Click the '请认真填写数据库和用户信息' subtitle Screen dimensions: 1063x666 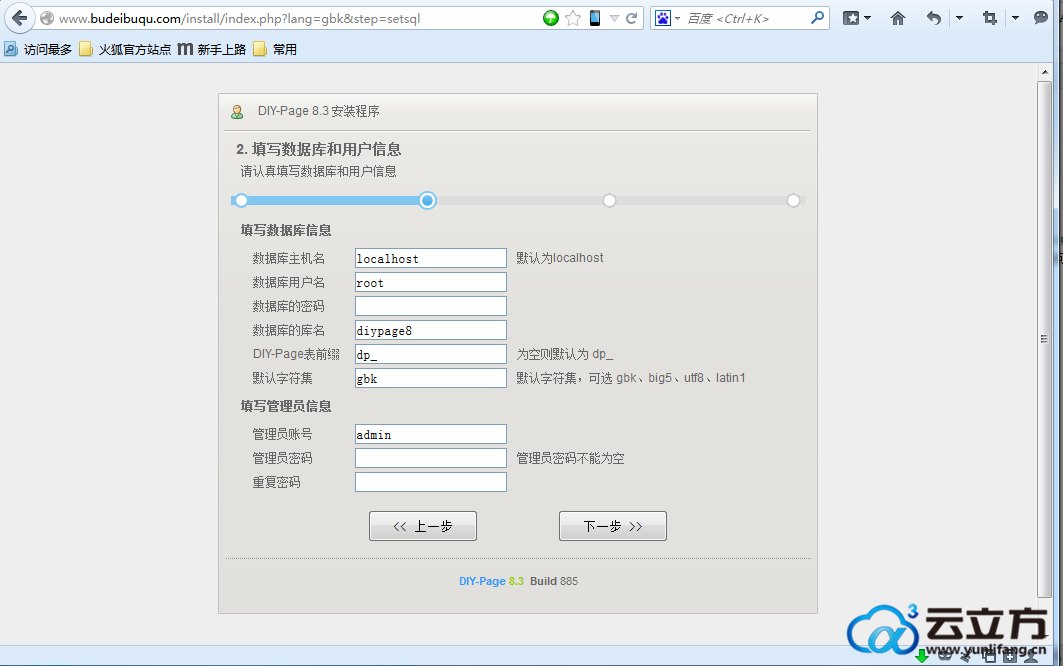(319, 171)
